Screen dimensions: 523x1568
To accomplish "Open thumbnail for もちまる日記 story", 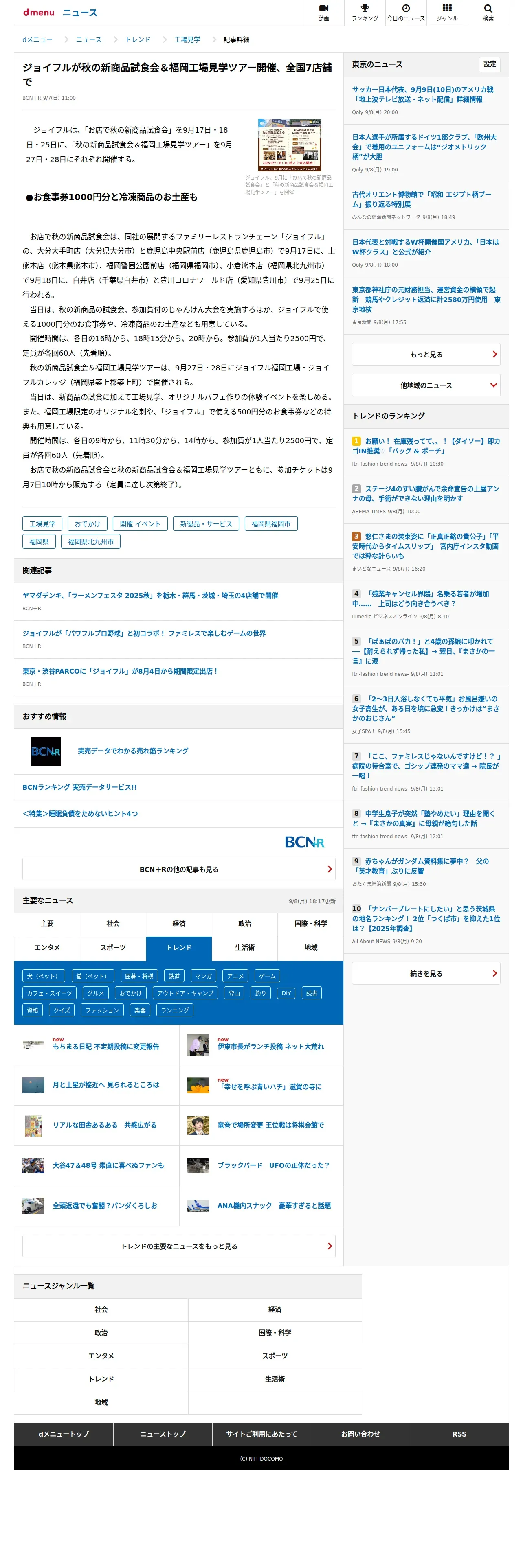I will click(33, 1045).
